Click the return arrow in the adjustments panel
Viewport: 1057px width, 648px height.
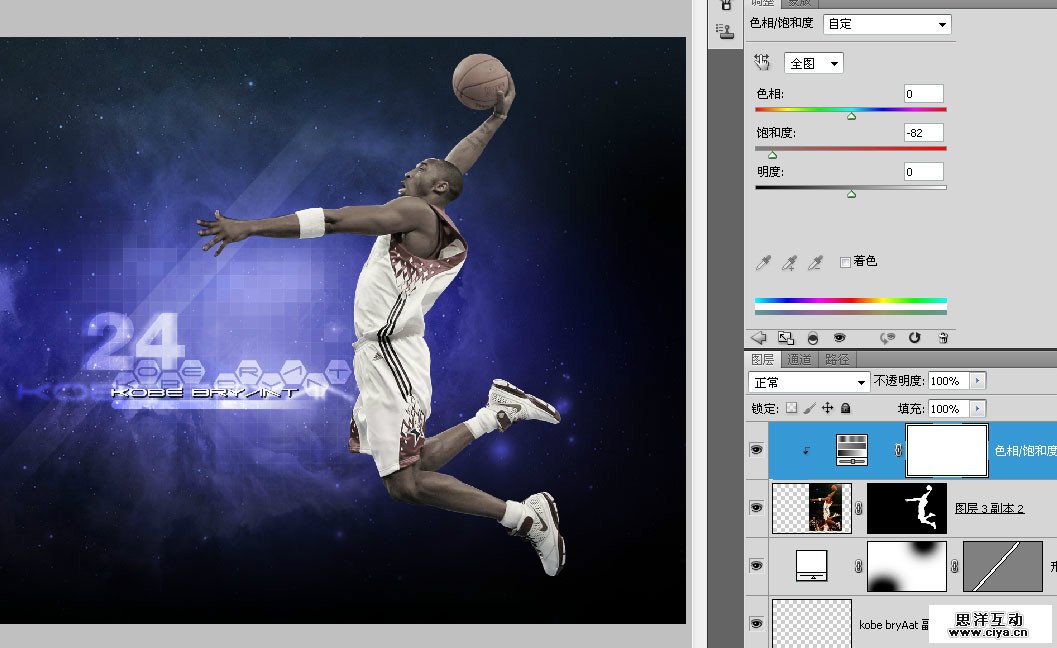coord(759,338)
